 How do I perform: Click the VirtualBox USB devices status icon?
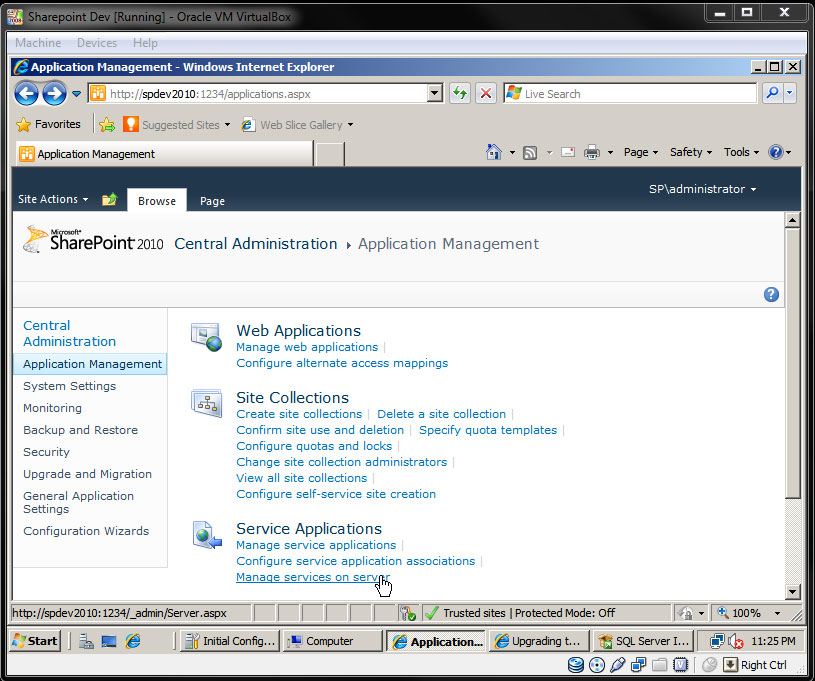pos(617,665)
